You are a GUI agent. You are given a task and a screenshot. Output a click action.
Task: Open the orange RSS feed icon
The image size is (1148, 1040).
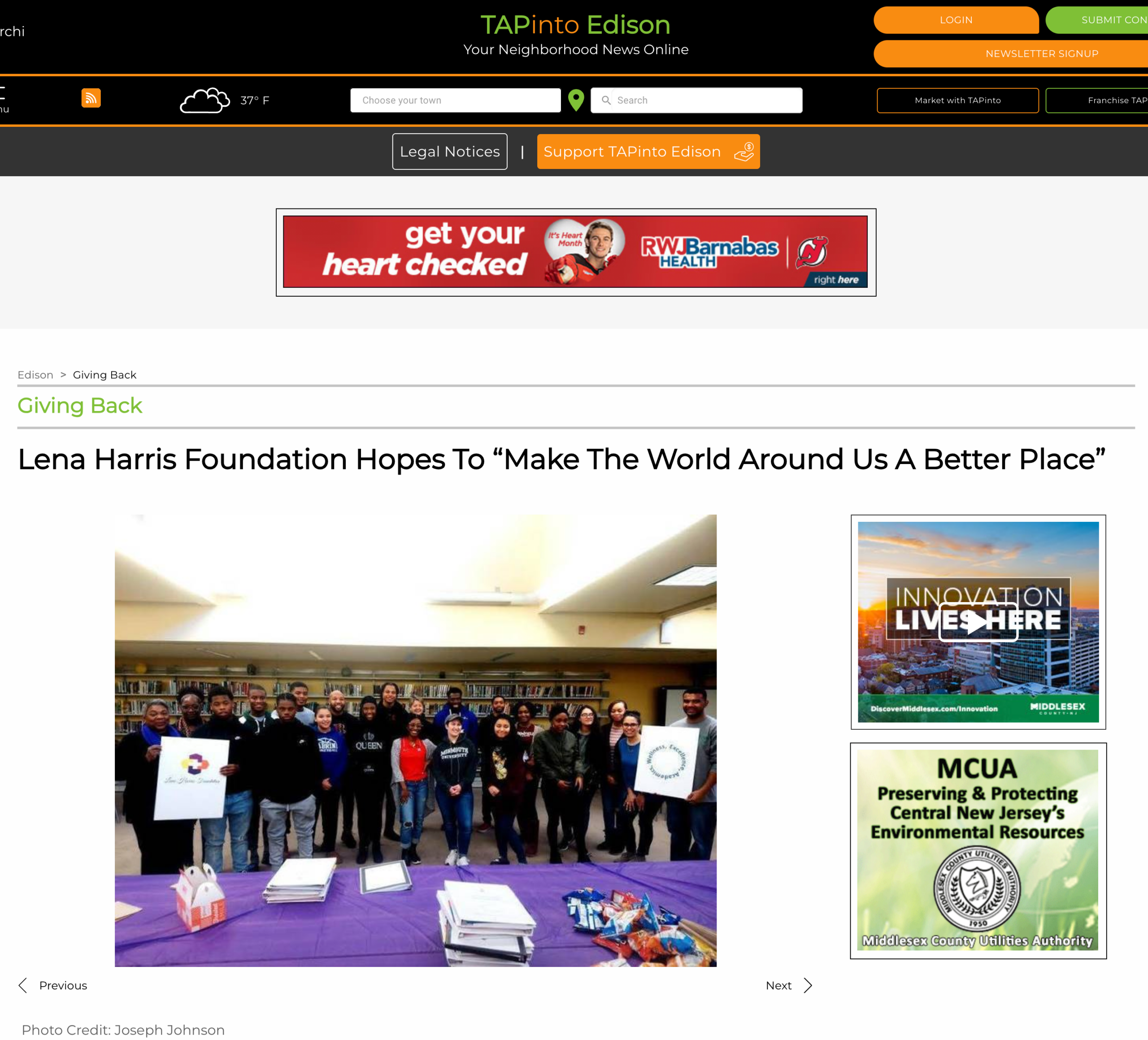coord(91,98)
